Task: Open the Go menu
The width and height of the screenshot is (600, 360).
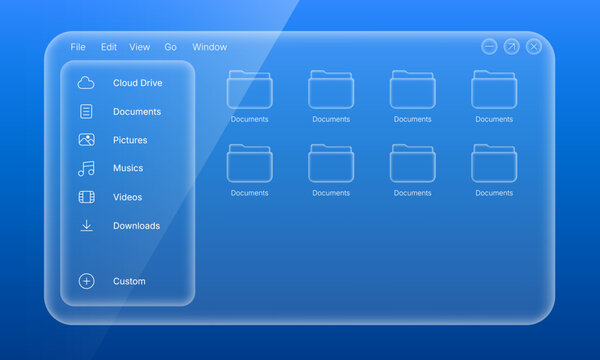Action: [x=170, y=47]
